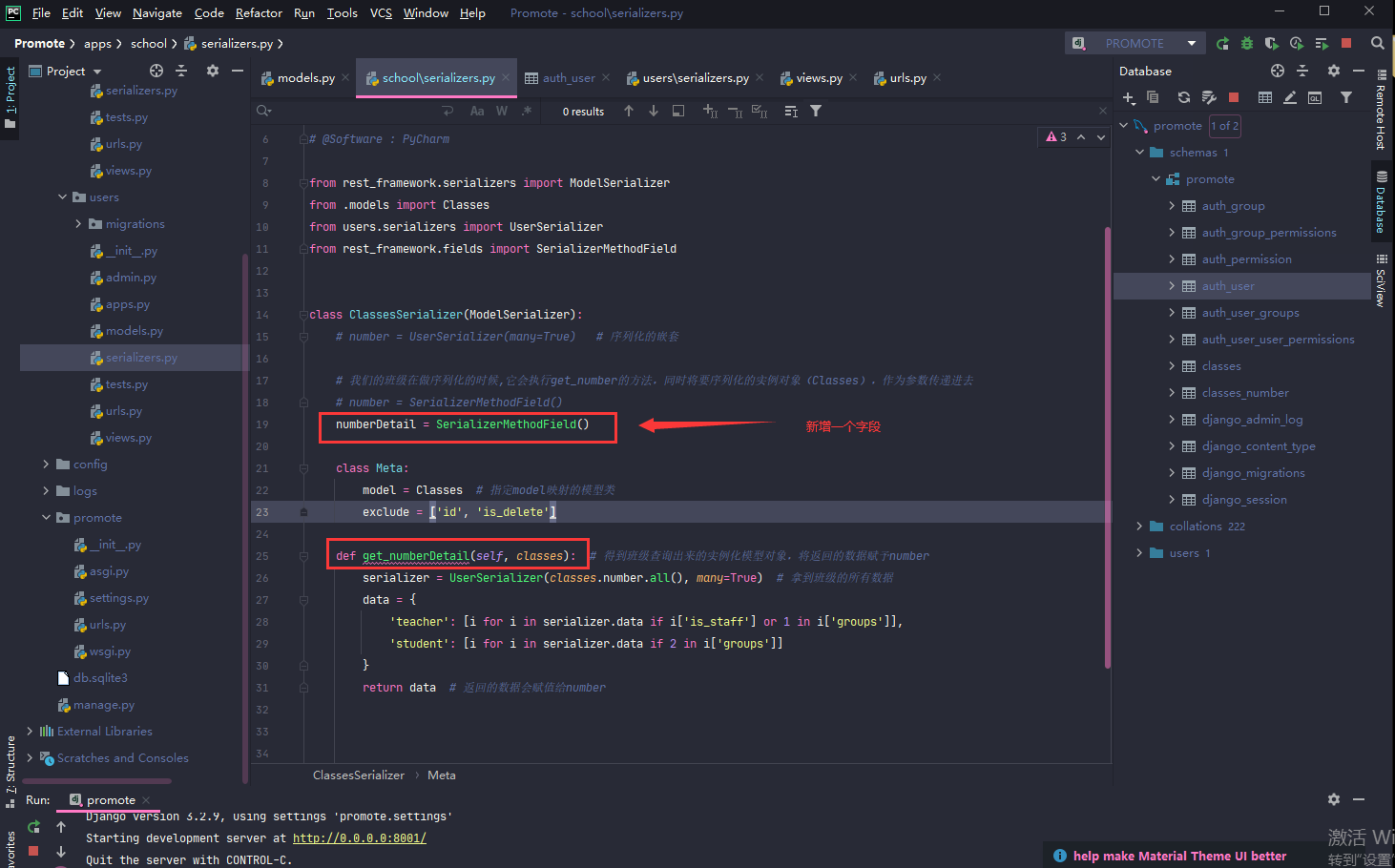The height and width of the screenshot is (868, 1395).
Task: Switch to the models.py editor tab
Action: pyautogui.click(x=305, y=78)
